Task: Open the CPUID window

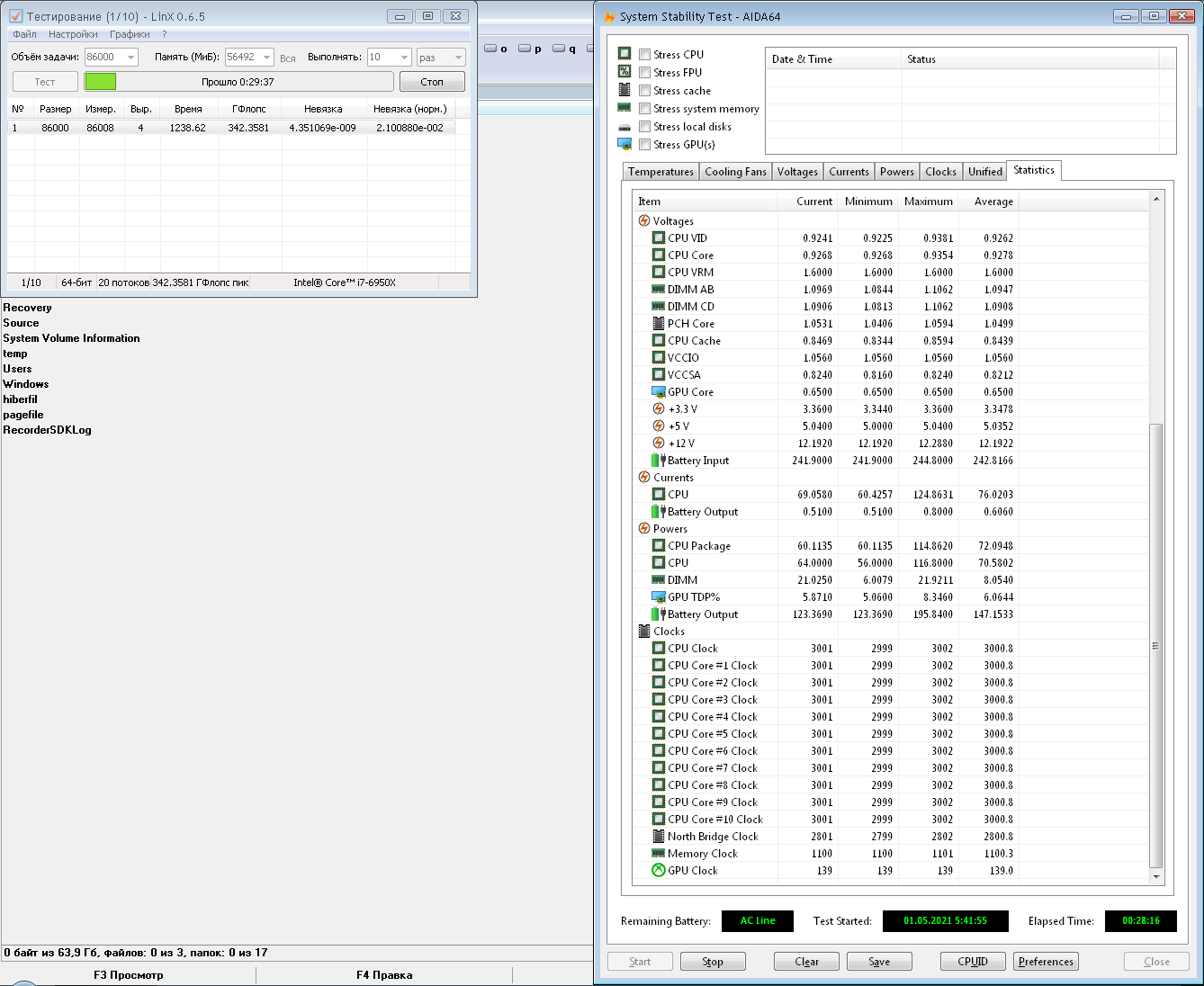Action: (x=973, y=962)
